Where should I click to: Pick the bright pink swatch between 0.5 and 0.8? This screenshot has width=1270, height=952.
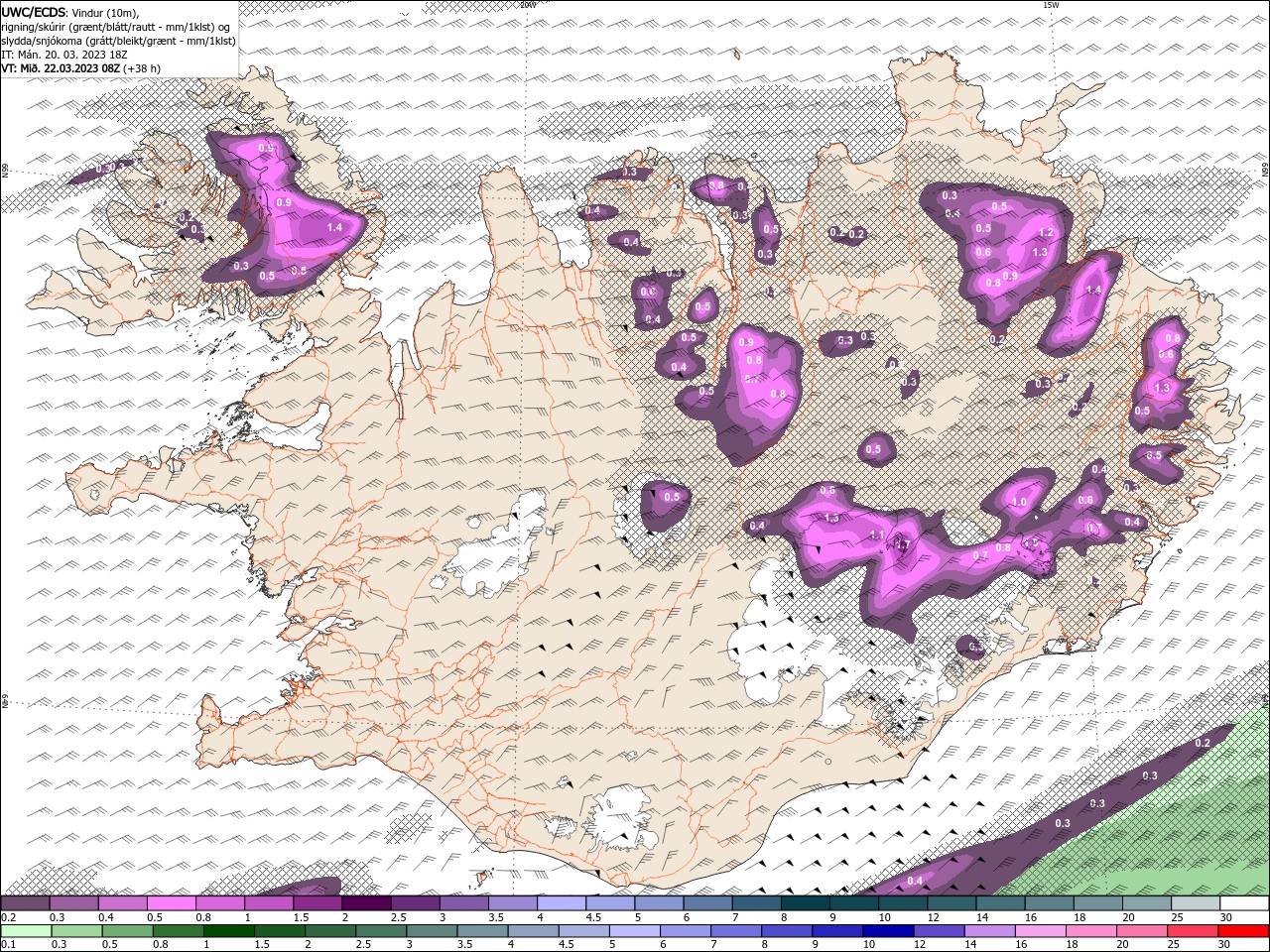pos(172,903)
